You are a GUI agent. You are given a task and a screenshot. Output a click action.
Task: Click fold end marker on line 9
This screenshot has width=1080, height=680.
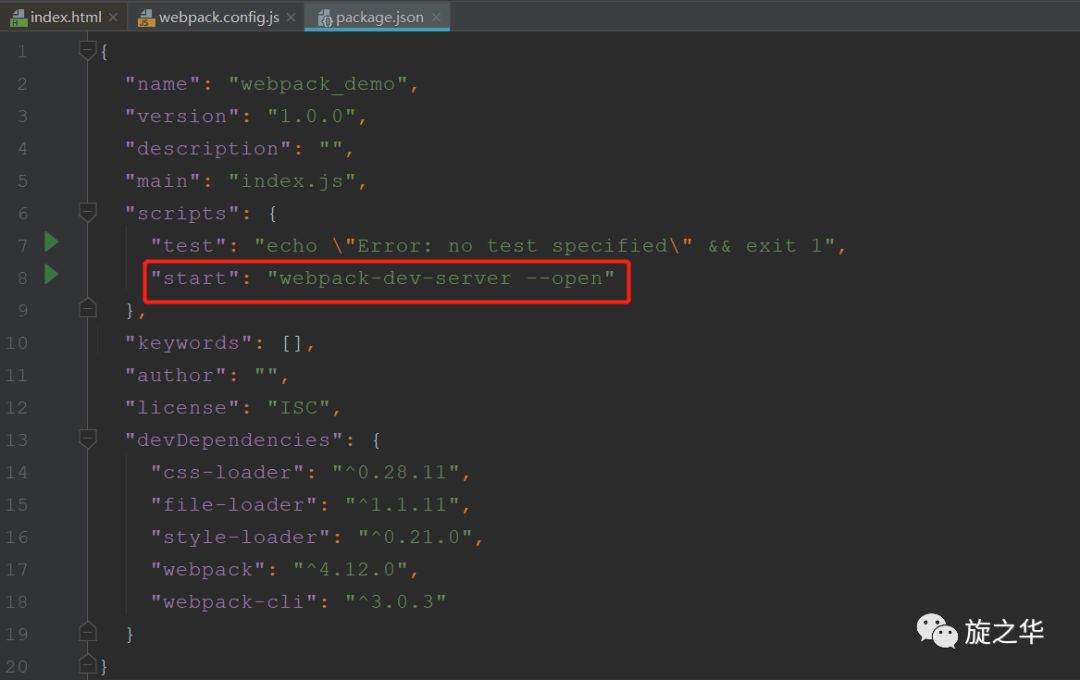click(x=87, y=307)
